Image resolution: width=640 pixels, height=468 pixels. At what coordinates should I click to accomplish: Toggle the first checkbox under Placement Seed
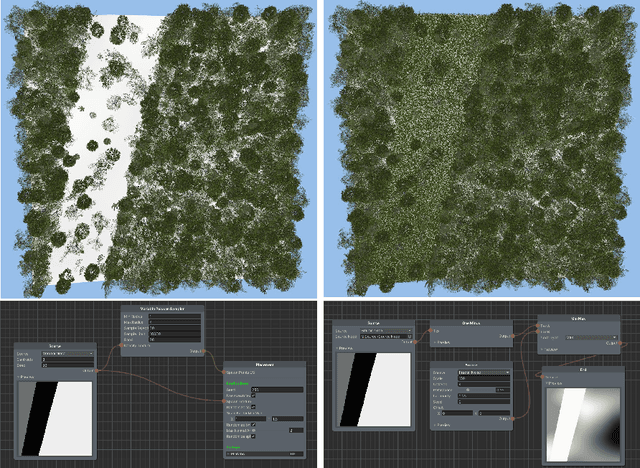click(251, 395)
